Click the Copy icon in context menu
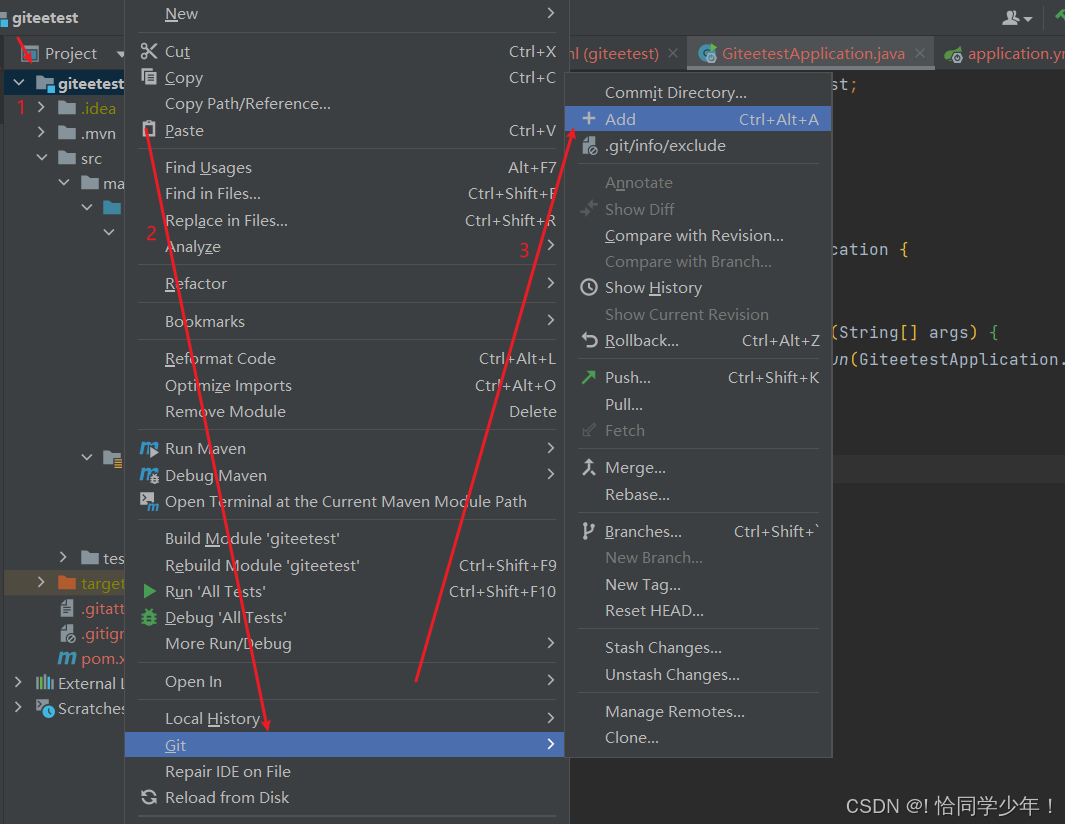This screenshot has width=1065, height=824. pyautogui.click(x=149, y=77)
